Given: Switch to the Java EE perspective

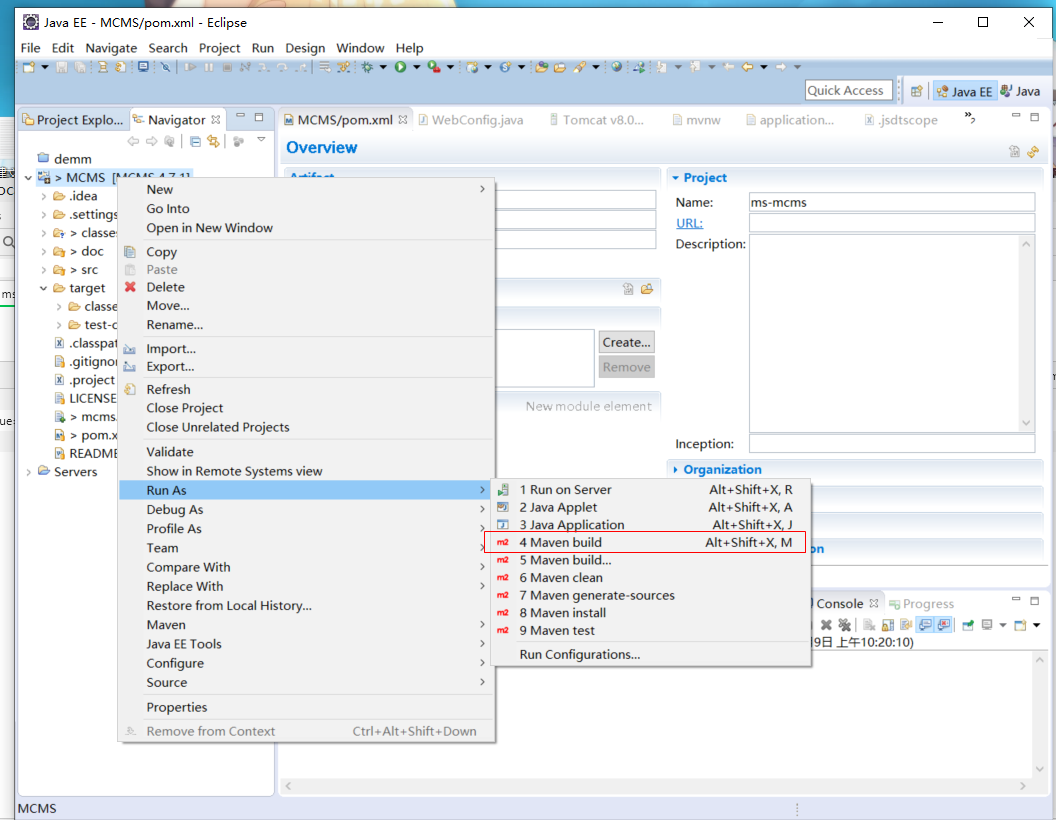Looking at the screenshot, I should tap(964, 91).
